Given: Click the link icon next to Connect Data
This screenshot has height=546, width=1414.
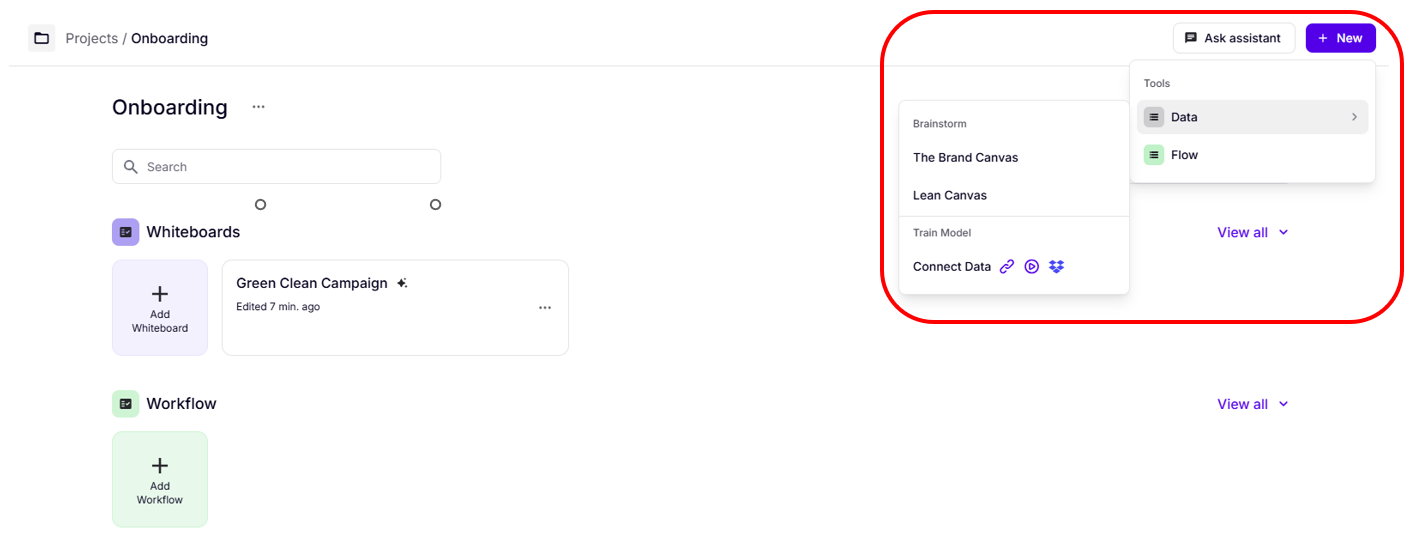Looking at the screenshot, I should pos(1007,267).
